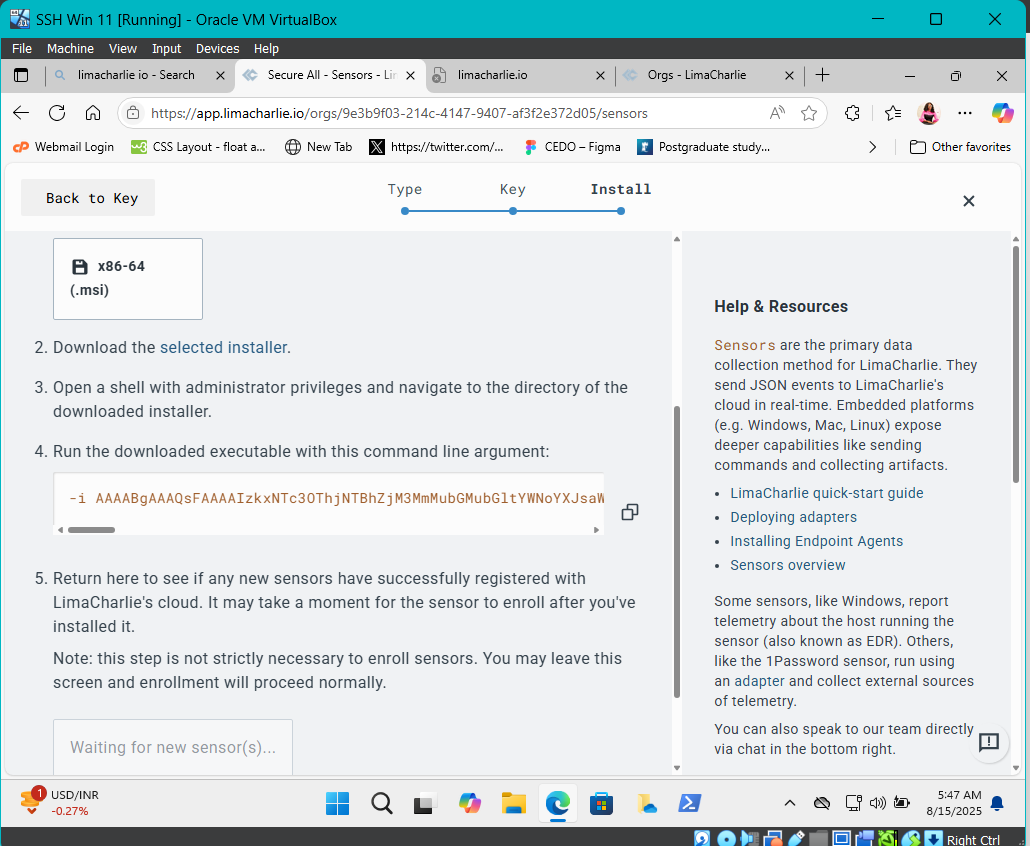Open Task View on taskbar
This screenshot has height=846, width=1030.
[x=425, y=803]
